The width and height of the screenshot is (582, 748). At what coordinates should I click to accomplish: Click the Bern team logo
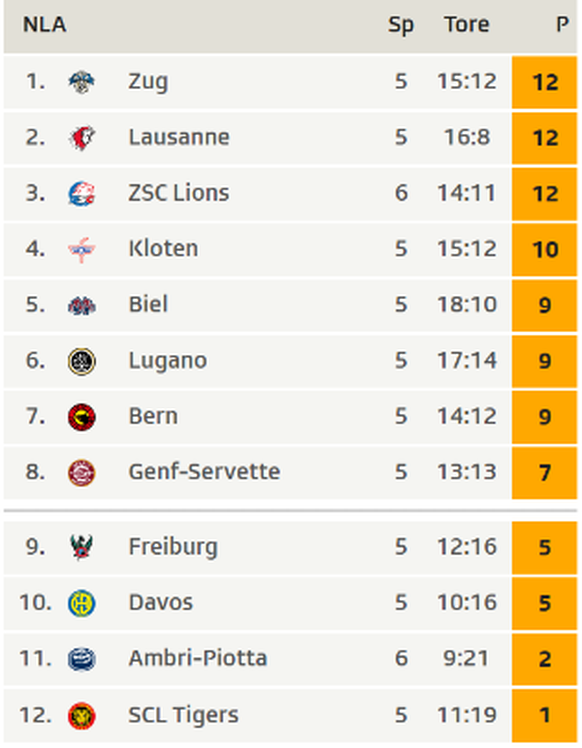tap(82, 417)
